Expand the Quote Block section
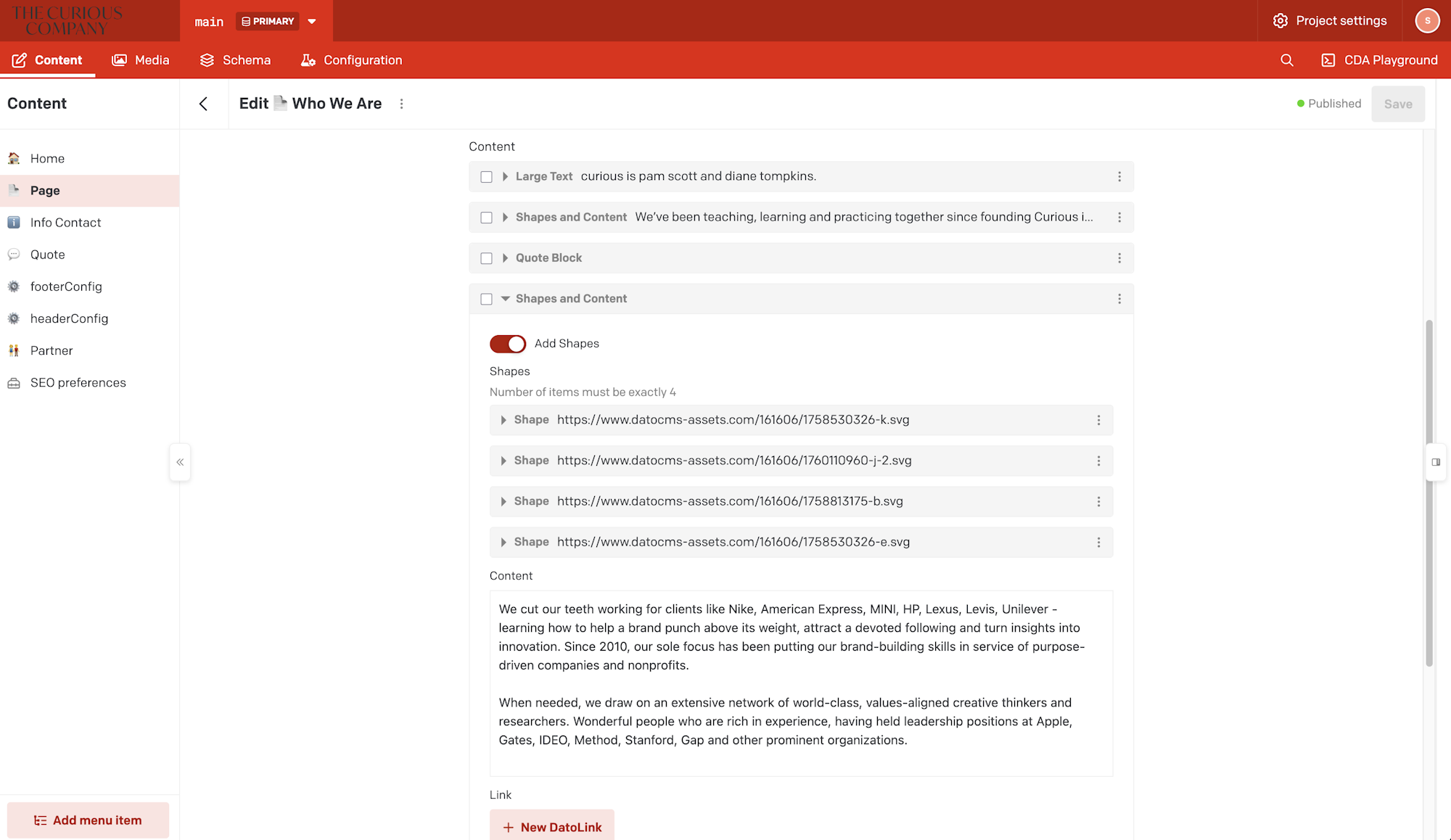The height and width of the screenshot is (840, 1451). click(x=505, y=258)
